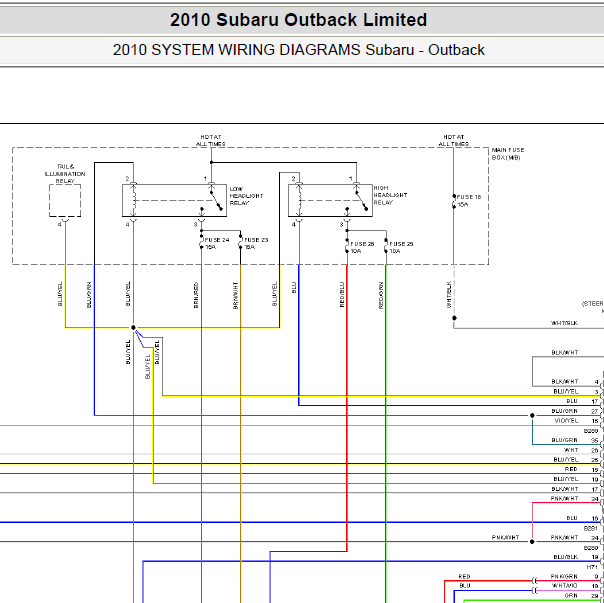
Task: Click the "BLK/WHT" label above the loop wire
Action: pyautogui.click(x=565, y=352)
